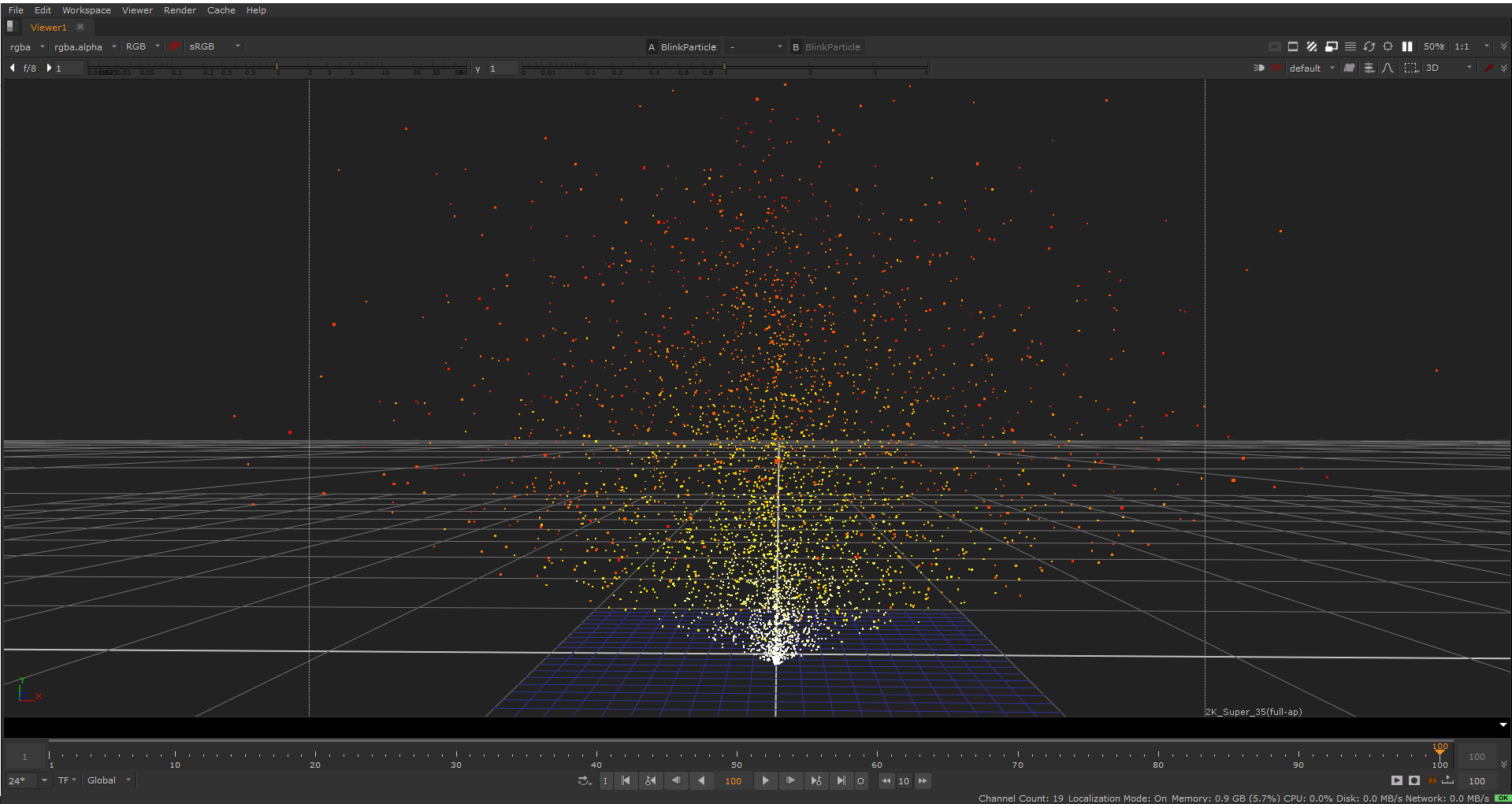1512x804 pixels.
Task: Set the playback in point with I
Action: tap(606, 780)
